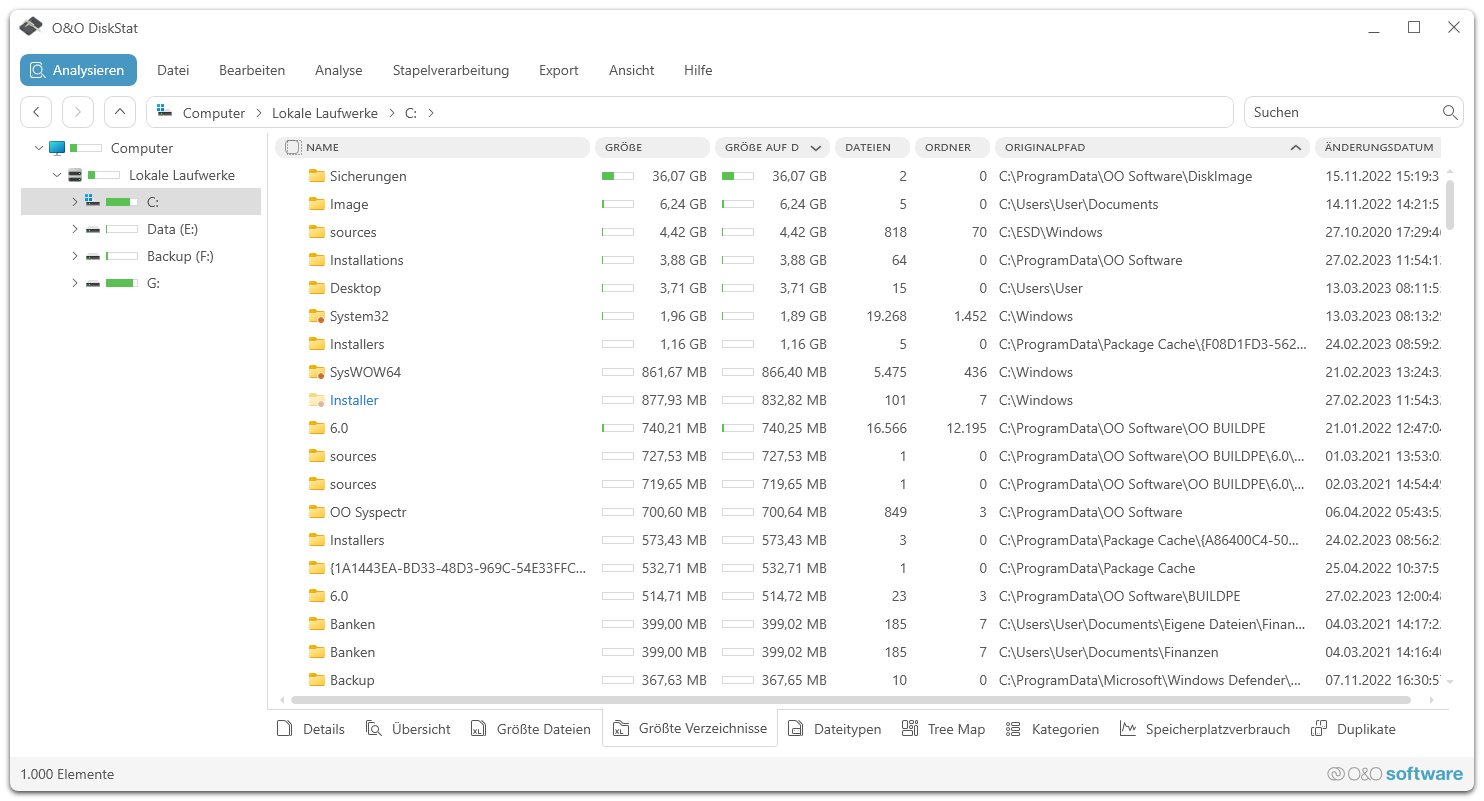Click the O&O DiskStat app logo
The image size is (1484, 801).
[31, 27]
